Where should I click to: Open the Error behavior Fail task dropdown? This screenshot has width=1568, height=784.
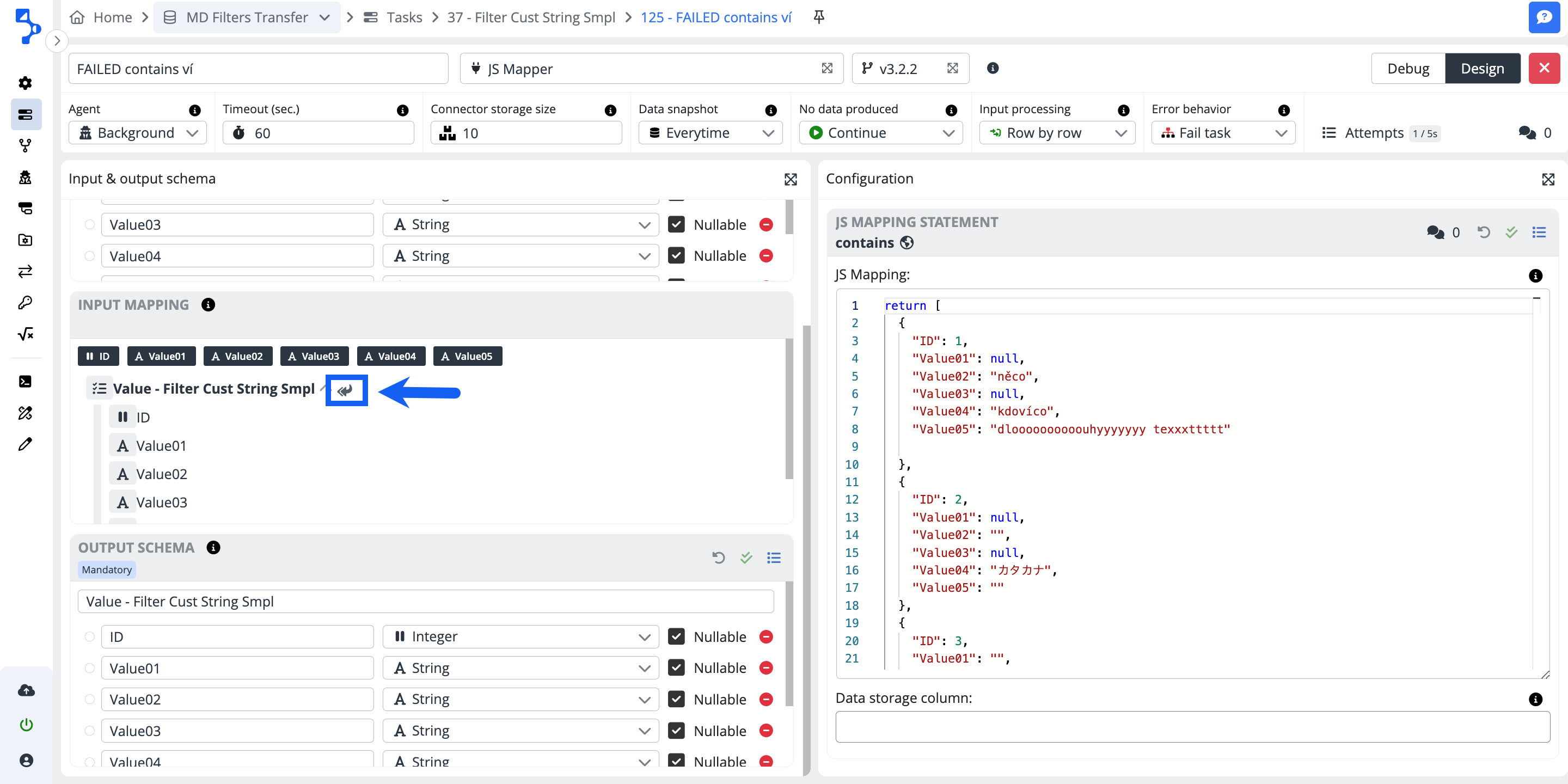click(x=1223, y=133)
